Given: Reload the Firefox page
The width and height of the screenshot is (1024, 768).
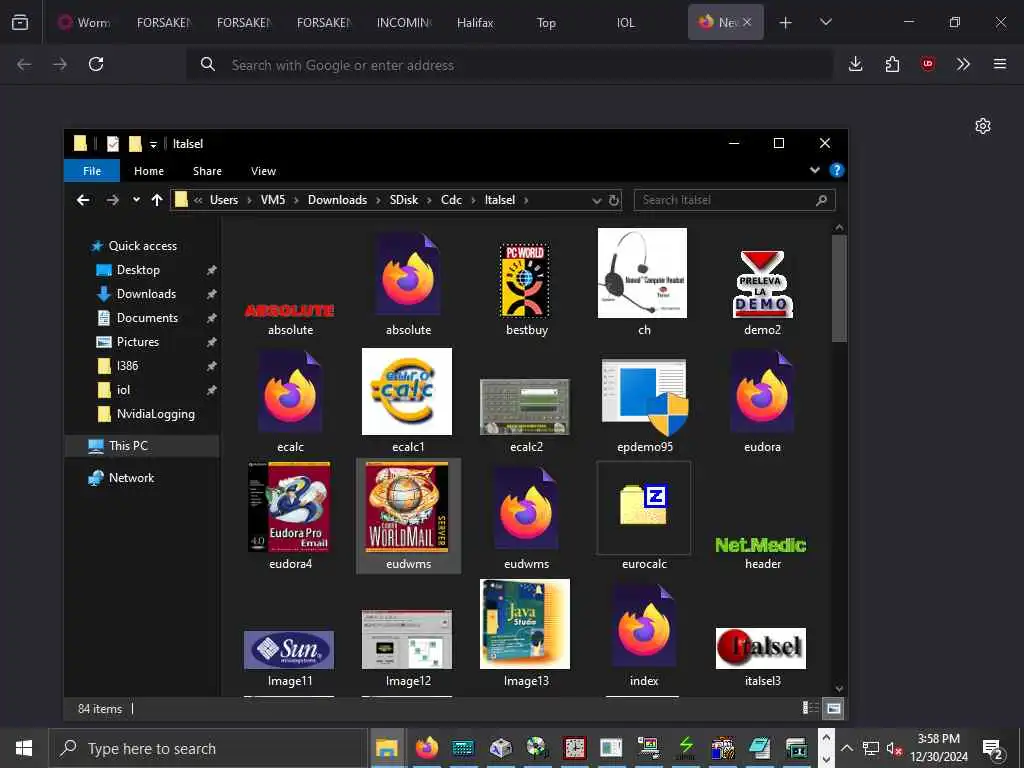Looking at the screenshot, I should [x=96, y=64].
